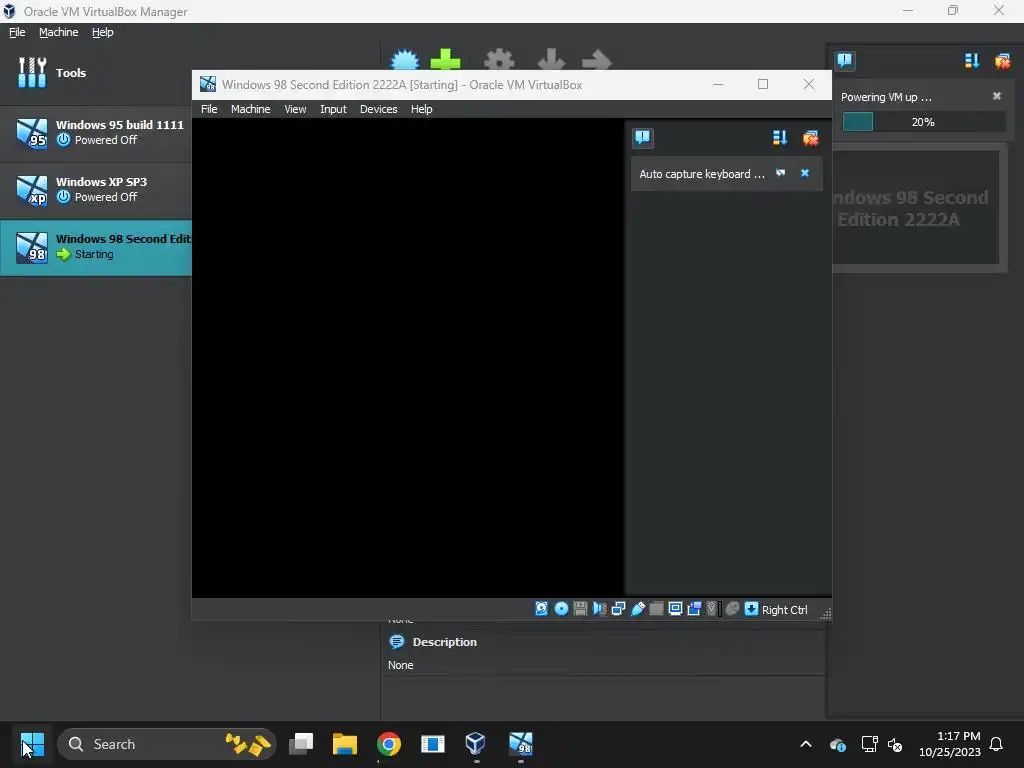Open the VM window Devices menu
Image resolution: width=1024 pixels, height=768 pixels.
378,109
